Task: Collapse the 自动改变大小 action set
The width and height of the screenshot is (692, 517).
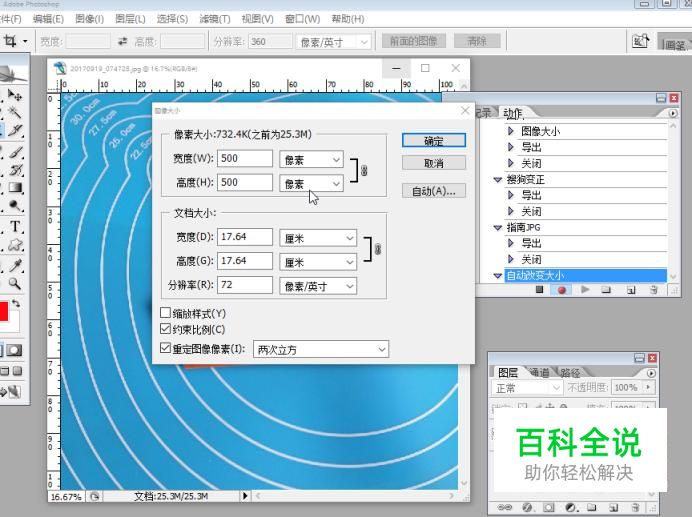Action: pyautogui.click(x=497, y=275)
